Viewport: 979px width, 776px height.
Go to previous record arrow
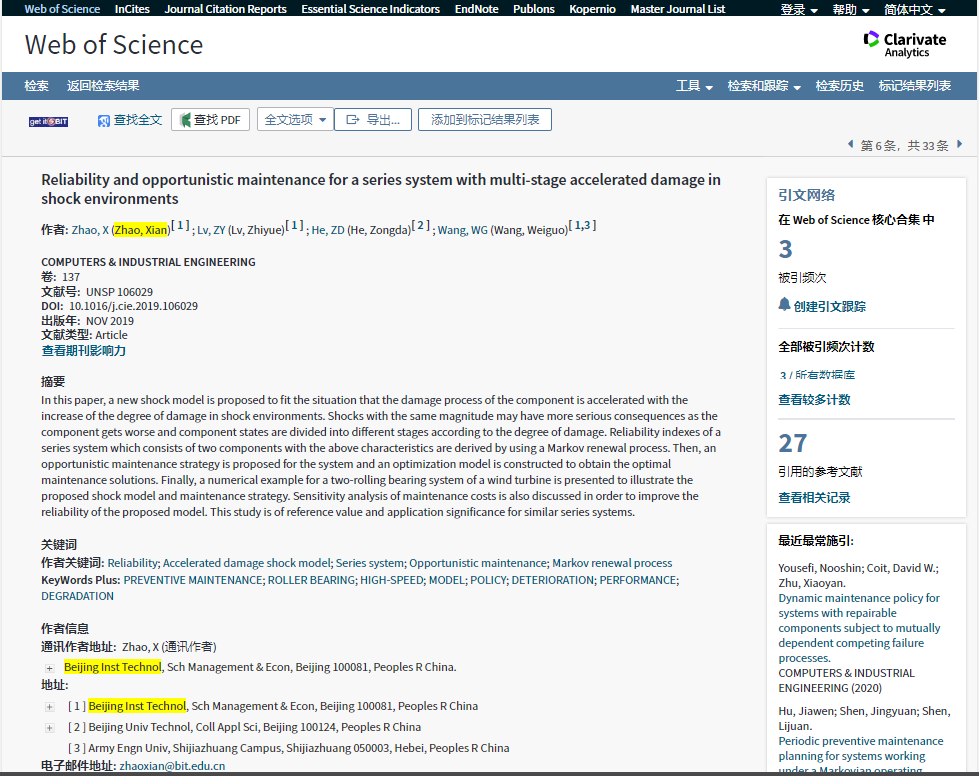click(850, 144)
